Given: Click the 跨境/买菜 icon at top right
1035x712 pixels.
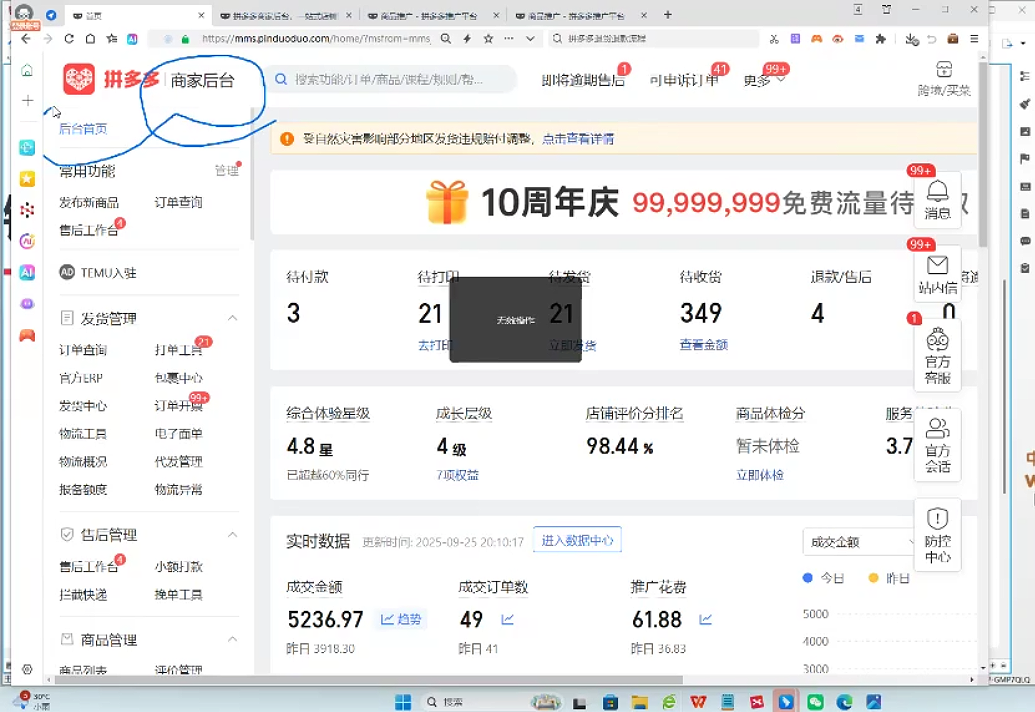Looking at the screenshot, I should 944,69.
